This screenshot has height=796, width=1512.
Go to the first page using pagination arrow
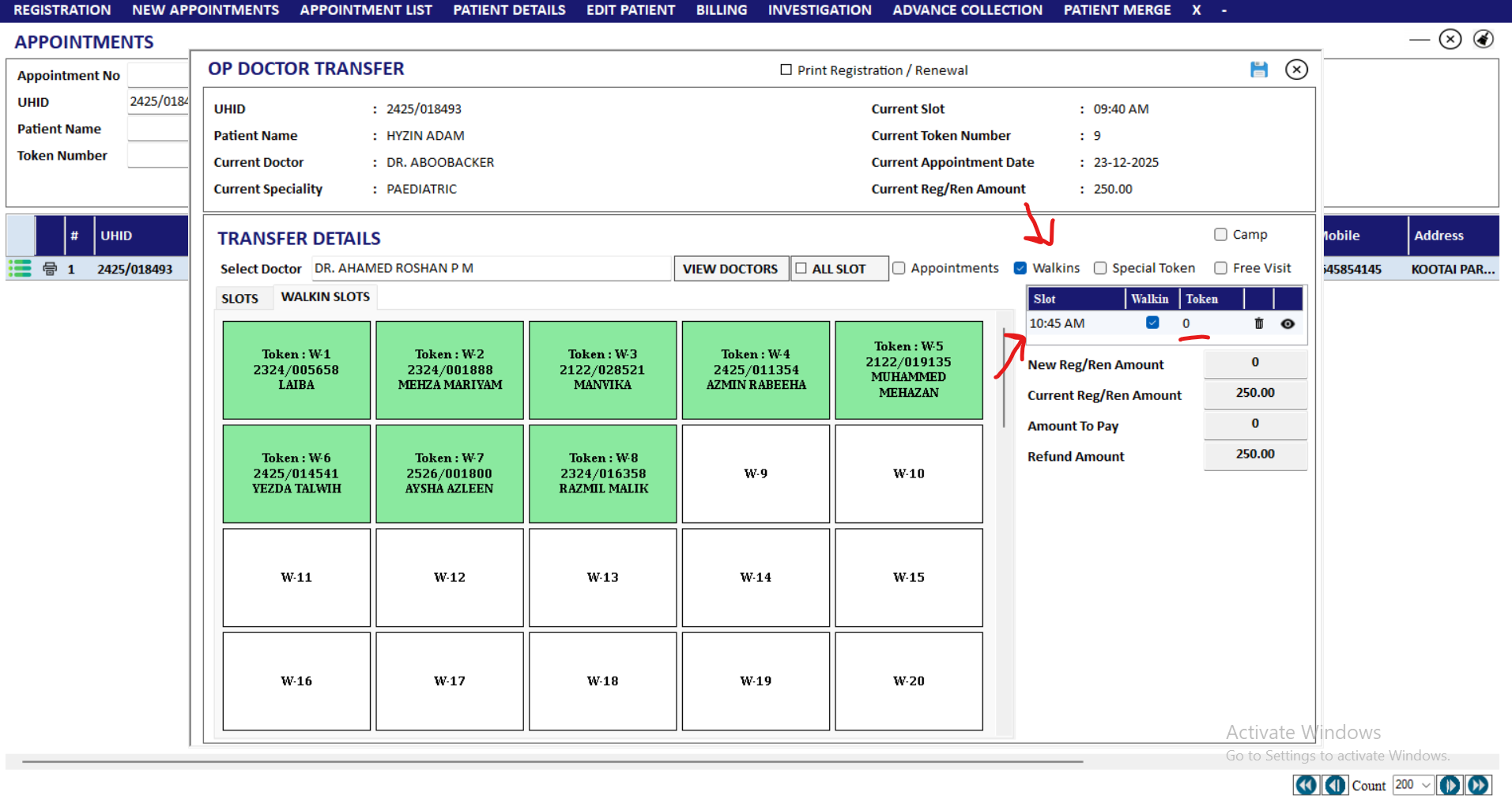pyautogui.click(x=1306, y=785)
